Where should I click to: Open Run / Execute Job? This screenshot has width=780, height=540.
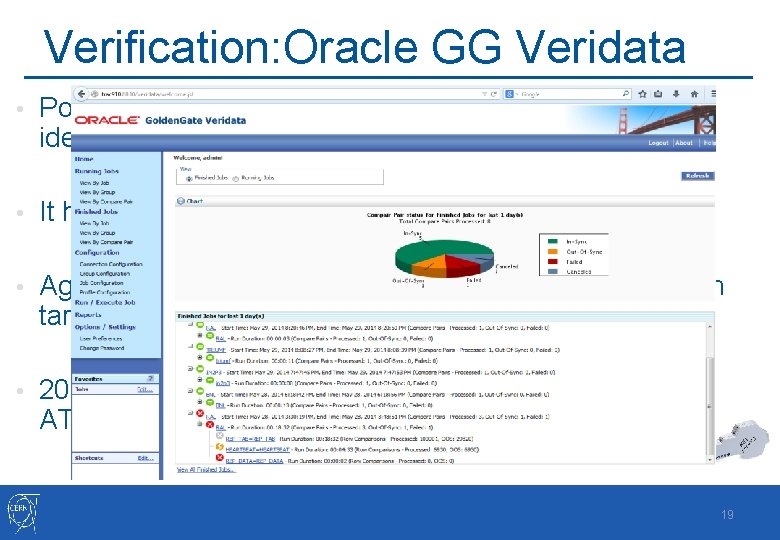tap(105, 302)
